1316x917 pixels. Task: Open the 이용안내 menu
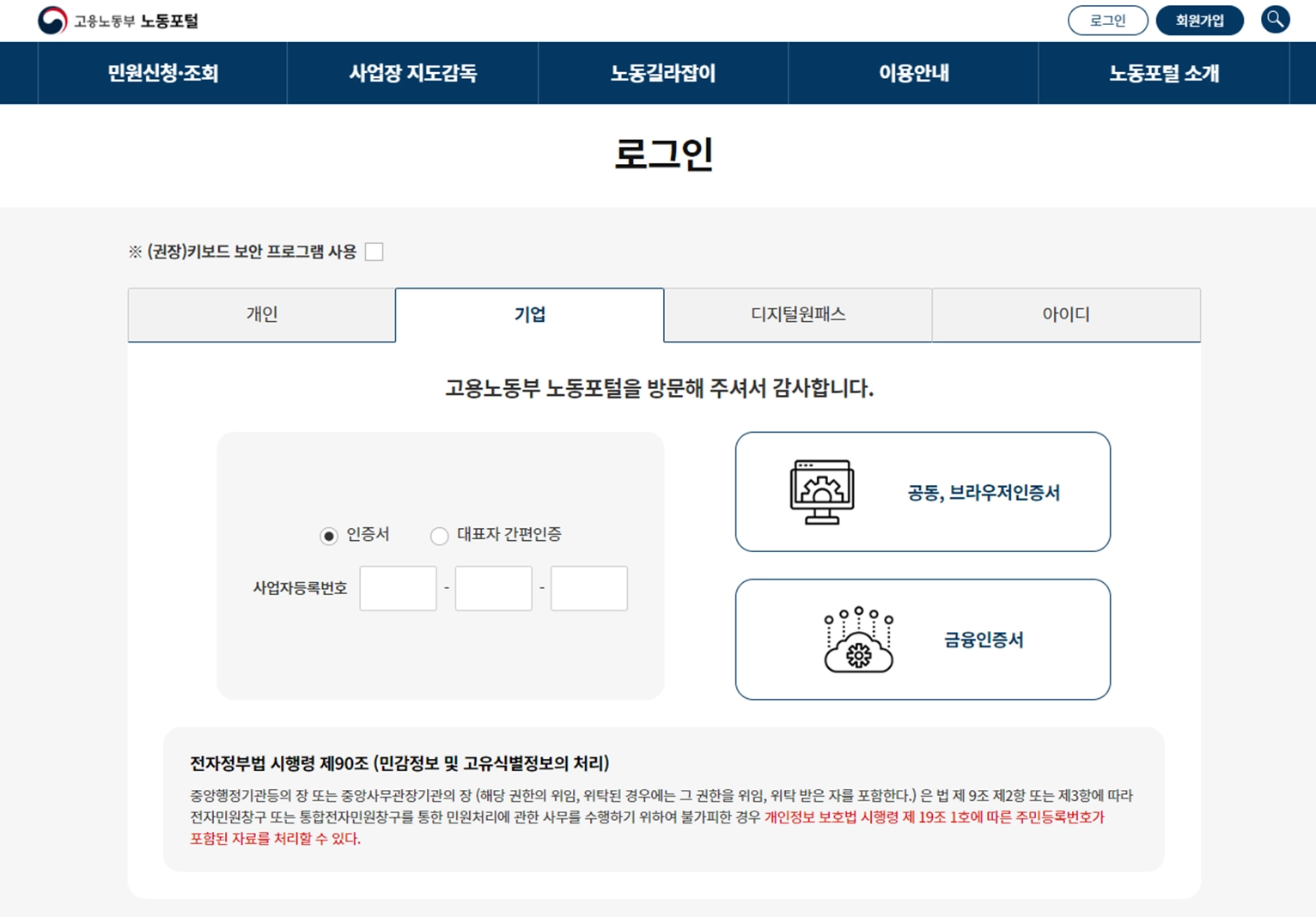point(913,73)
